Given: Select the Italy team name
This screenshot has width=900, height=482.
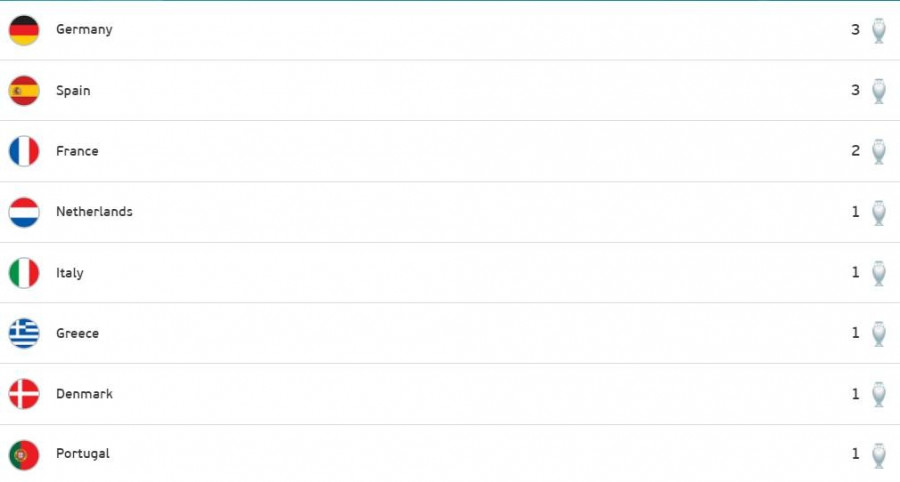Looking at the screenshot, I should pyautogui.click(x=69, y=273).
